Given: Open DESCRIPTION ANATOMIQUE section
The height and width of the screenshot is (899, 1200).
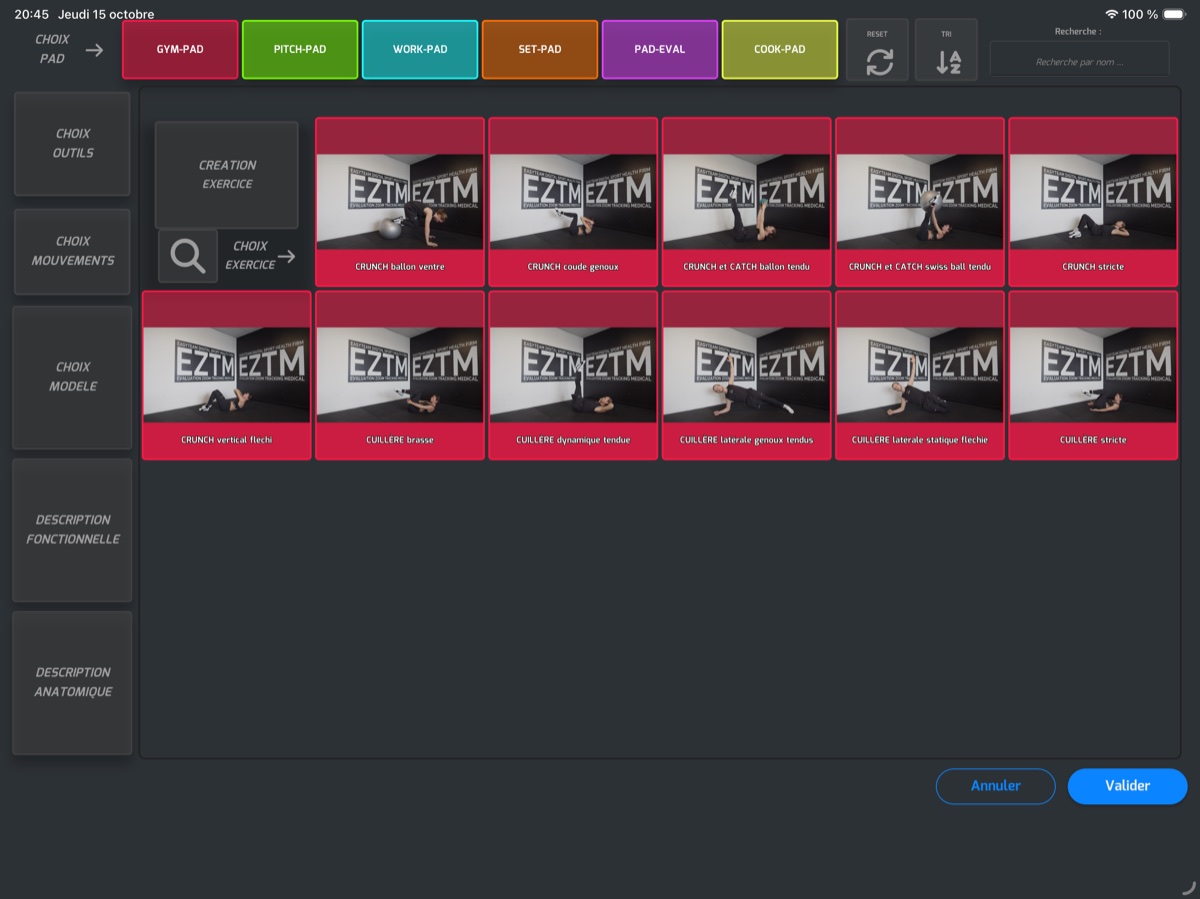Looking at the screenshot, I should 72,683.
